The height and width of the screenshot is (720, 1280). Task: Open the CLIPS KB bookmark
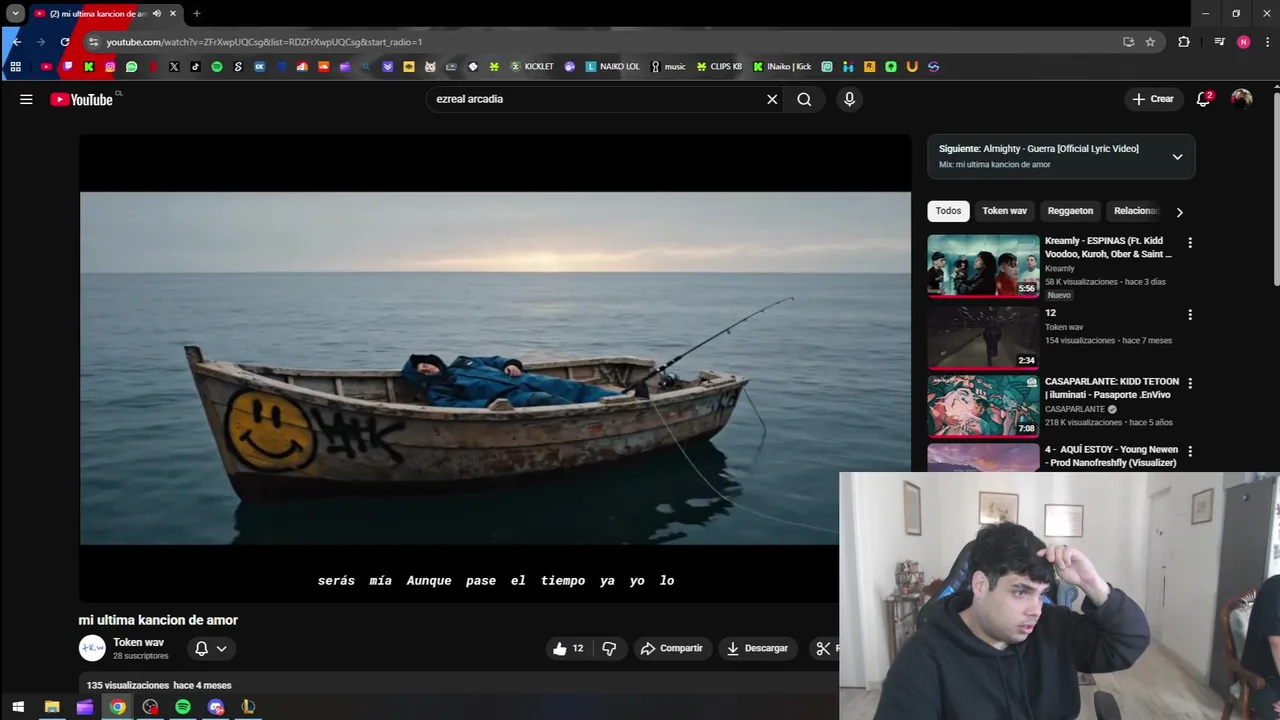[719, 67]
